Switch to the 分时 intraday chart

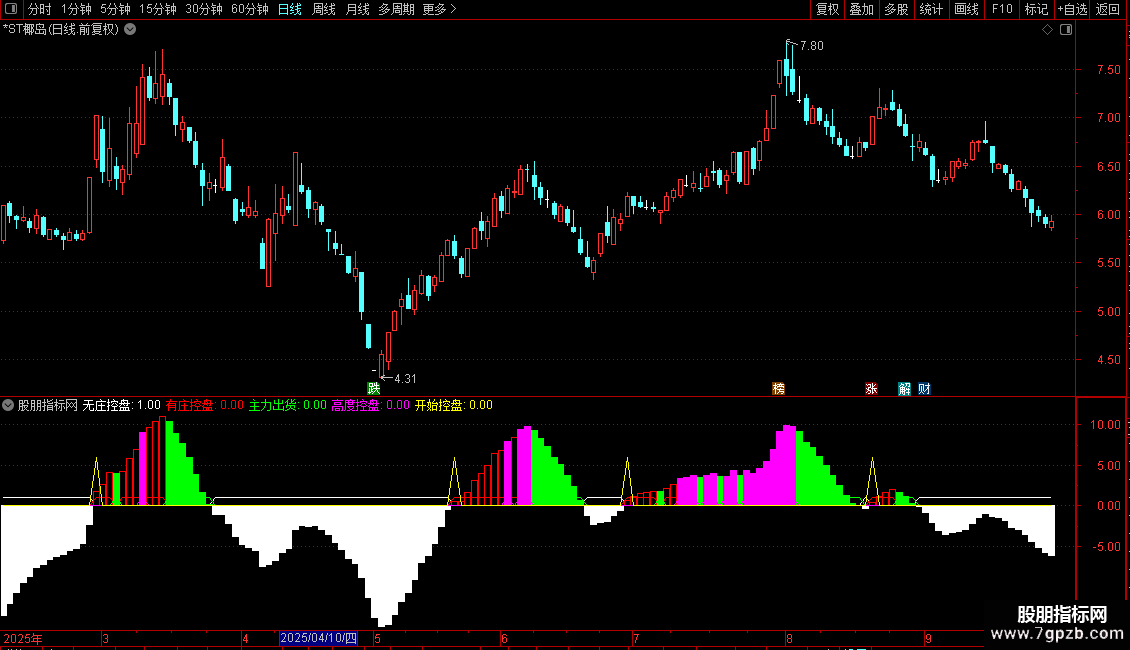40,9
